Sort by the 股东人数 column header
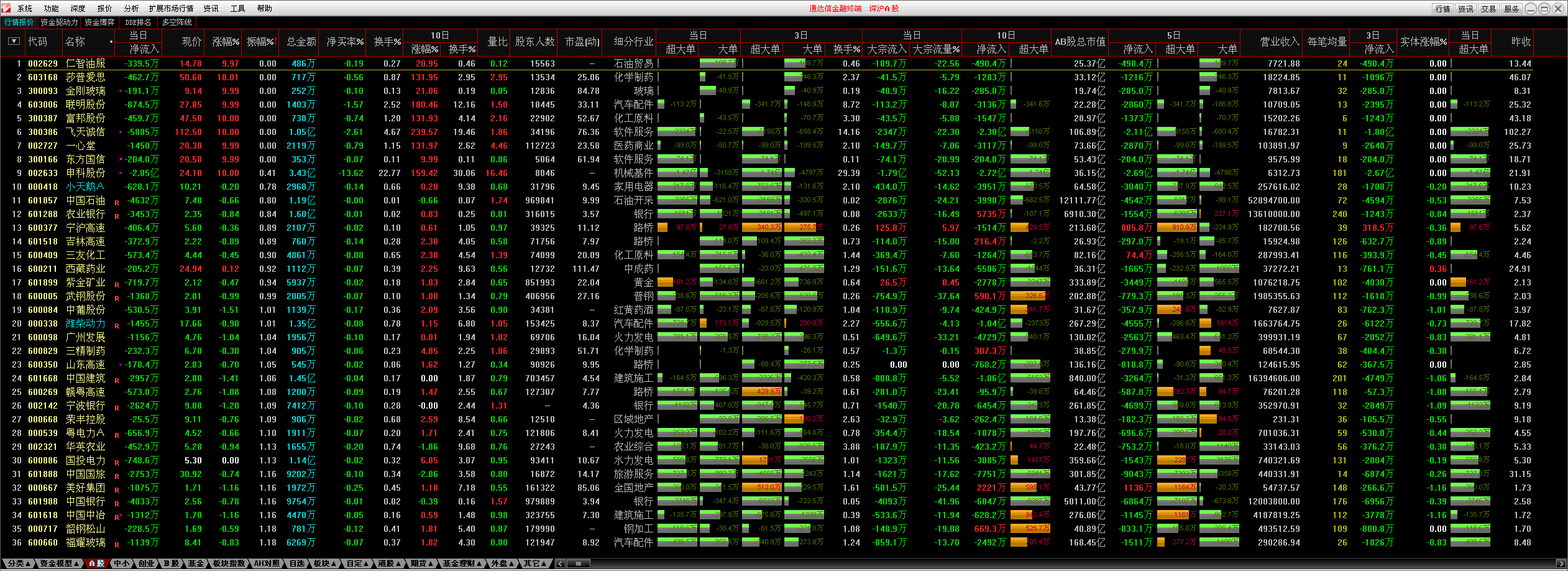 point(534,42)
